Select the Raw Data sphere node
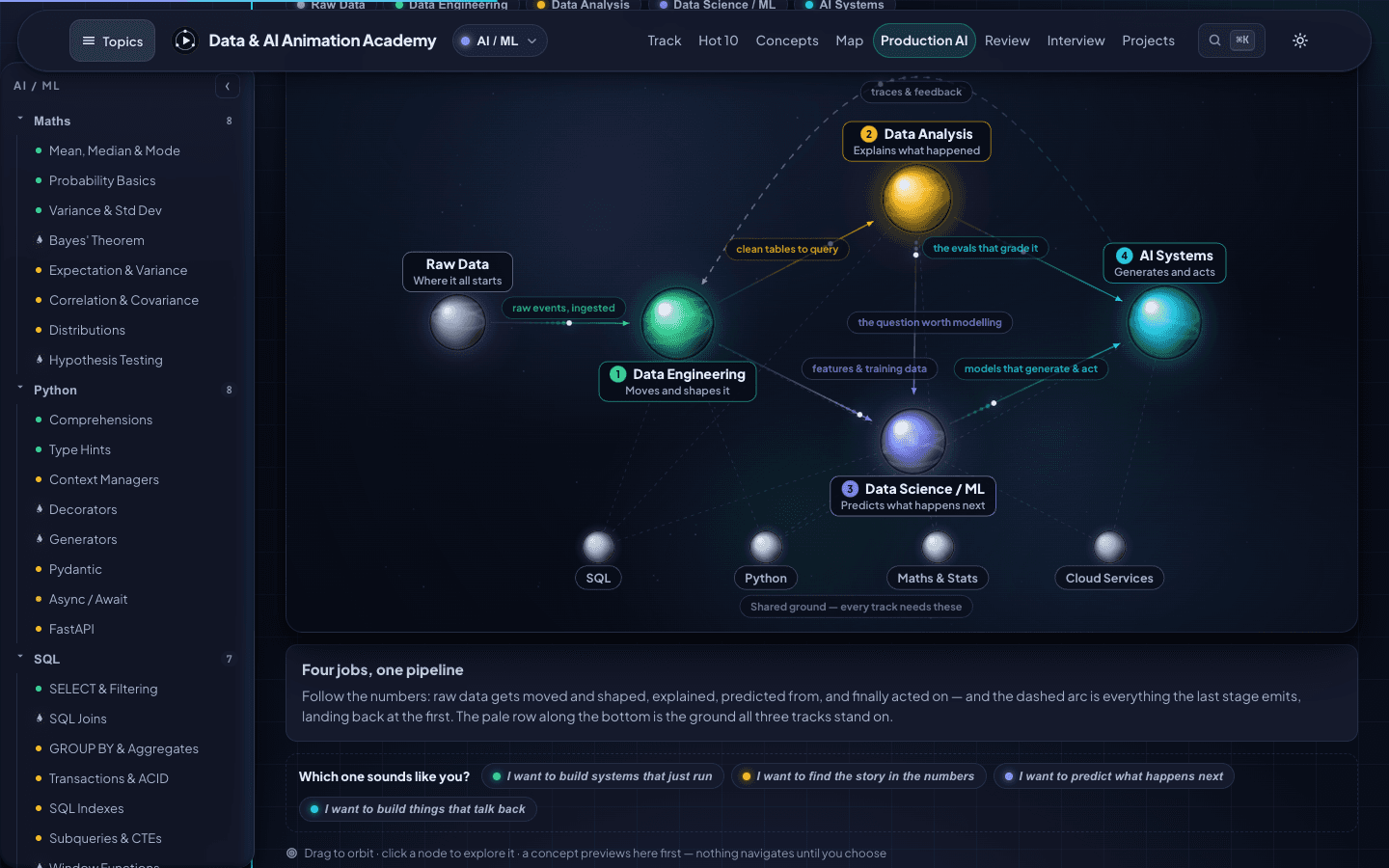The image size is (1389, 868). click(457, 322)
